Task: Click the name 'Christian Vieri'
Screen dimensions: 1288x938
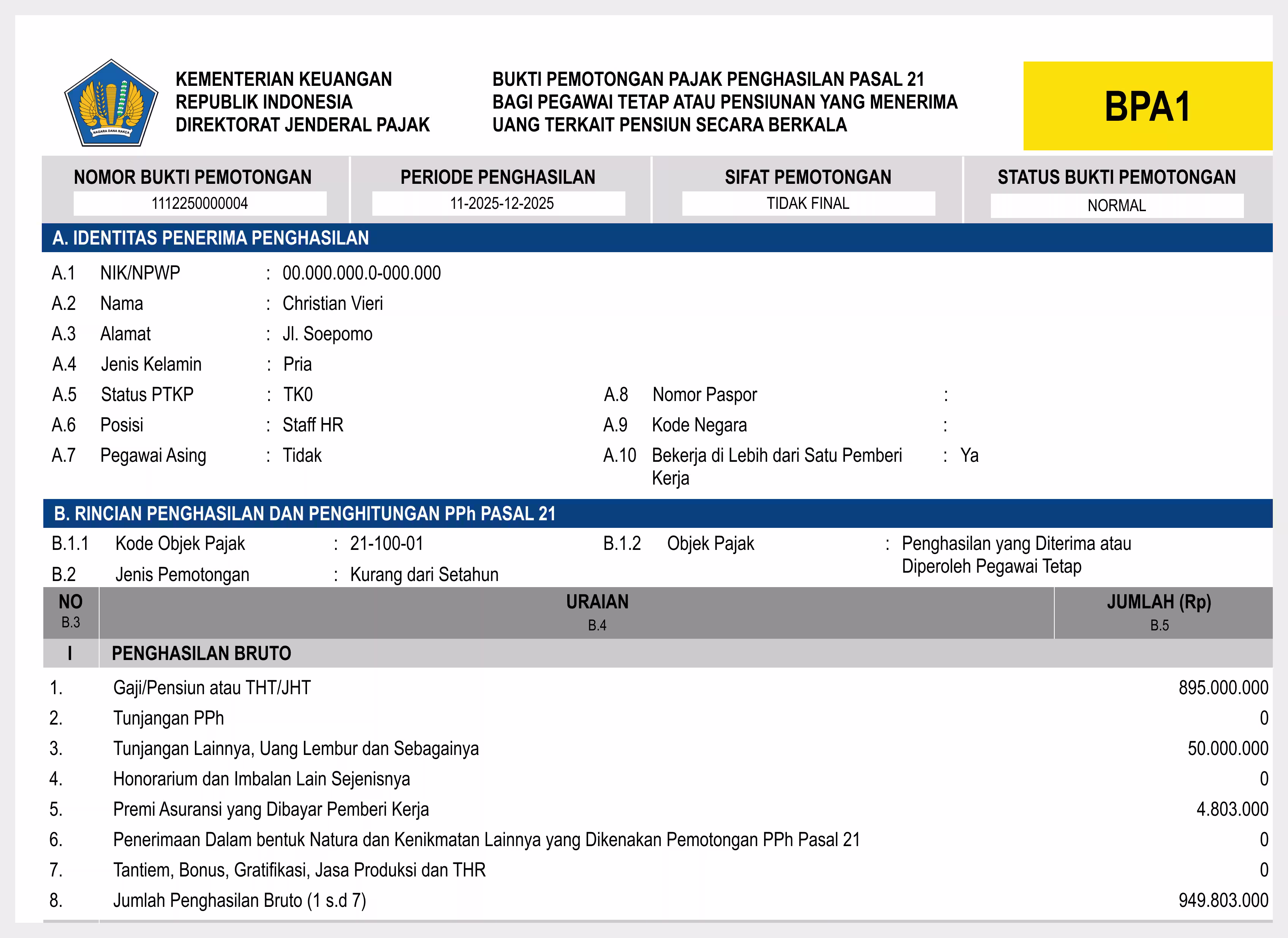Action: pos(333,303)
